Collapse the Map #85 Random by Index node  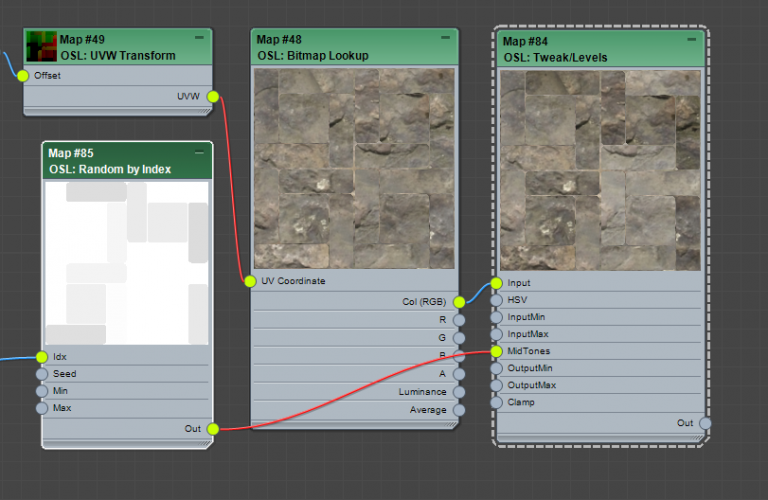click(x=198, y=152)
